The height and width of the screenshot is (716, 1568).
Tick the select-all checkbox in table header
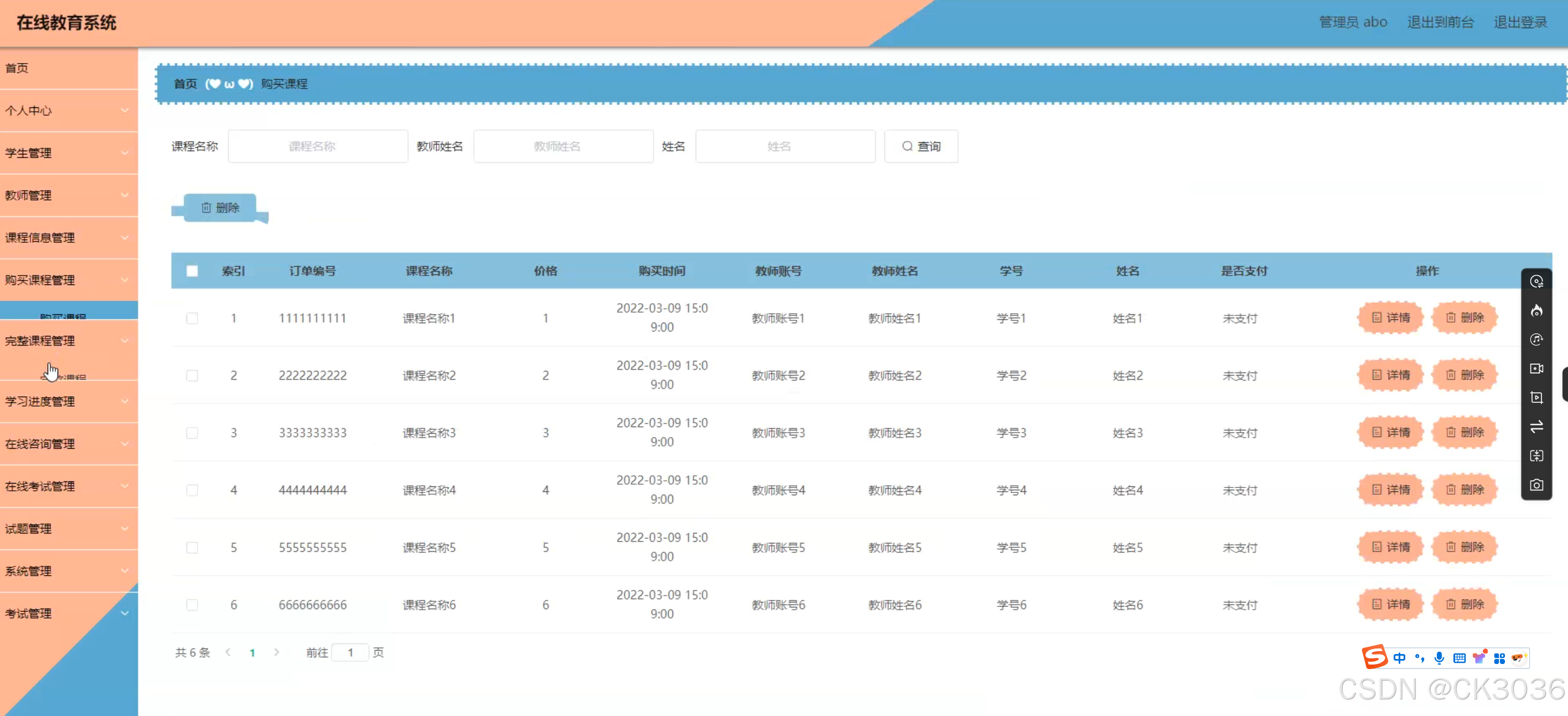[192, 271]
